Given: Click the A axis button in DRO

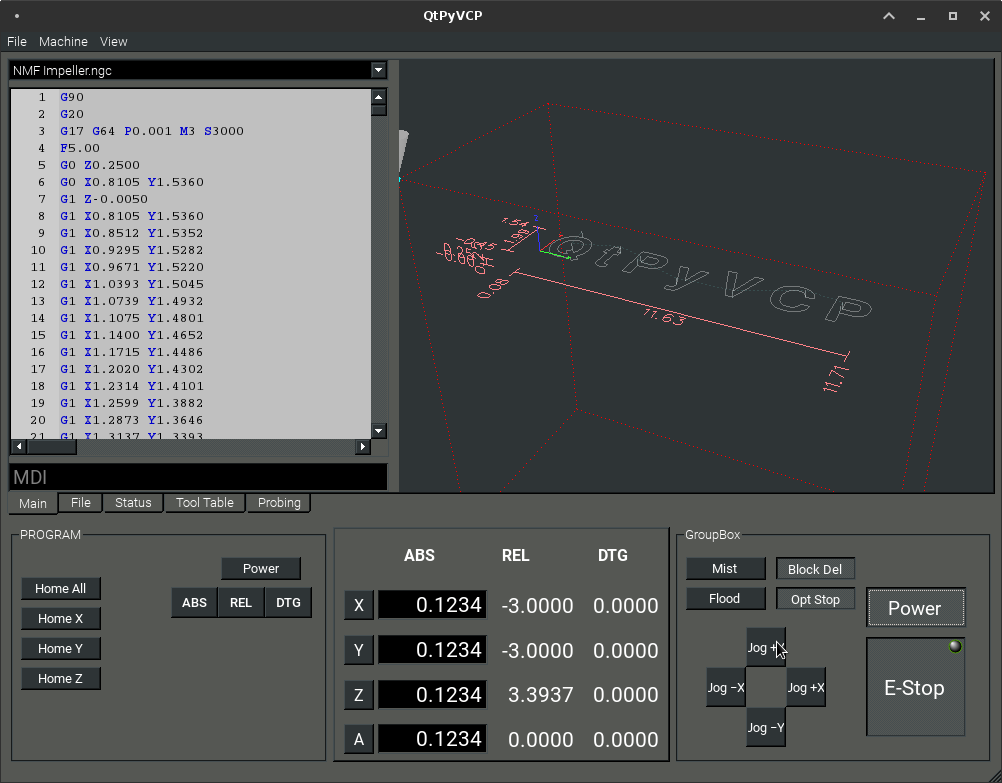Looking at the screenshot, I should 358,740.
